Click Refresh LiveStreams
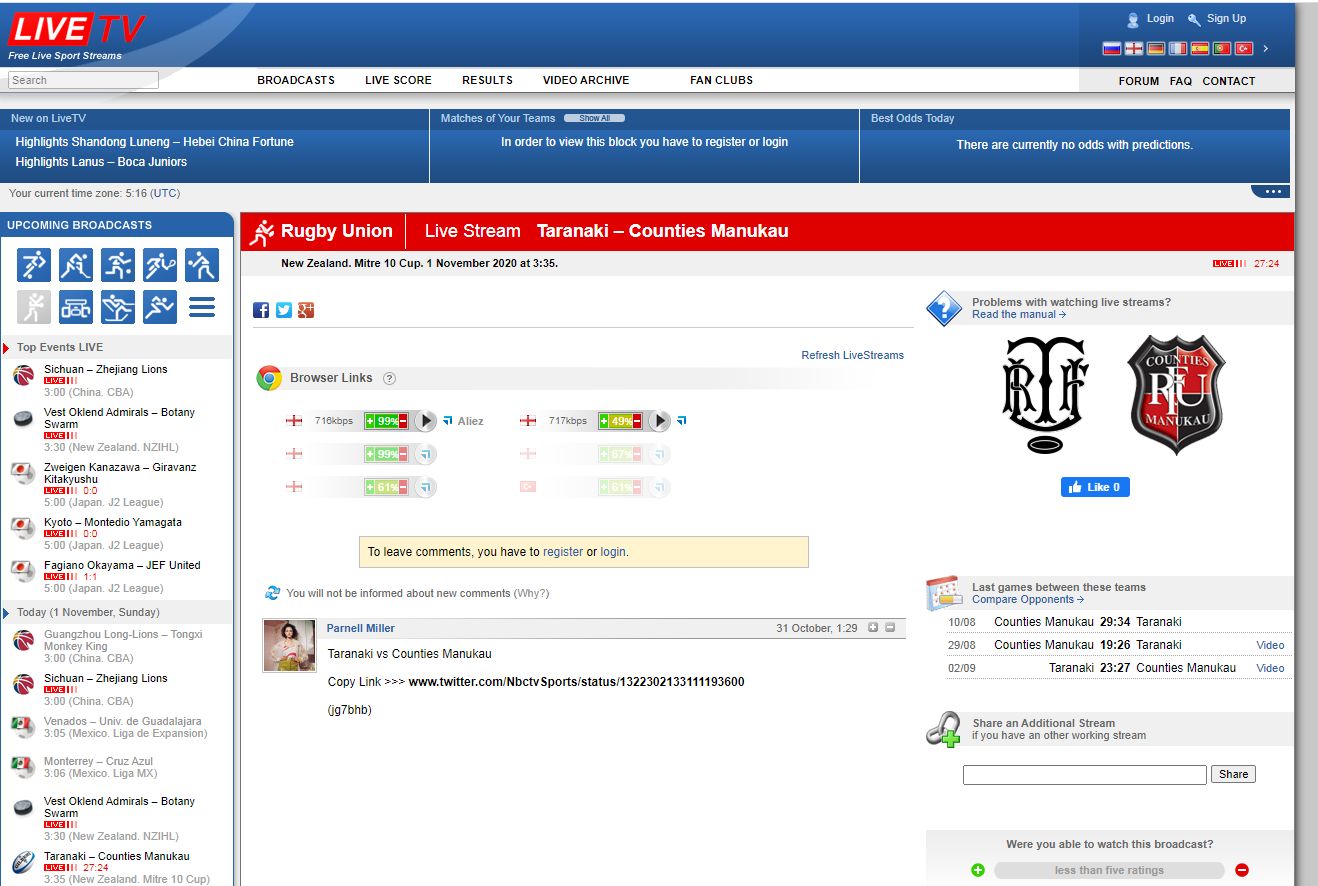The height and width of the screenshot is (886, 1318). (x=852, y=355)
